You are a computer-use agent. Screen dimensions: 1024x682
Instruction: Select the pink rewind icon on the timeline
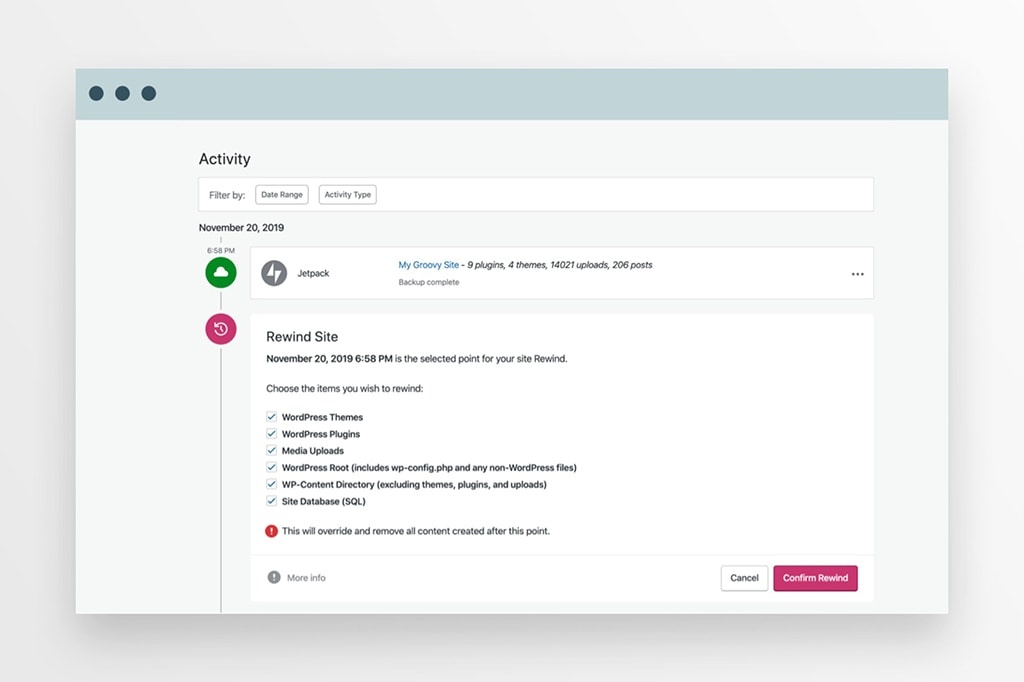coord(220,329)
